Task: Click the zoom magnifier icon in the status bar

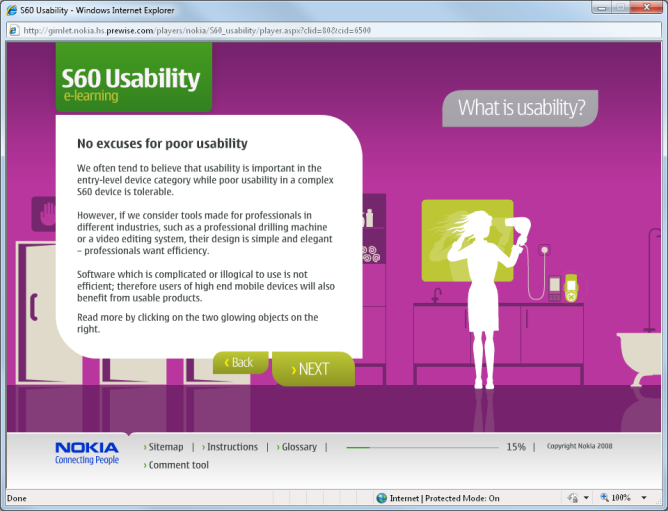Action: pos(605,497)
